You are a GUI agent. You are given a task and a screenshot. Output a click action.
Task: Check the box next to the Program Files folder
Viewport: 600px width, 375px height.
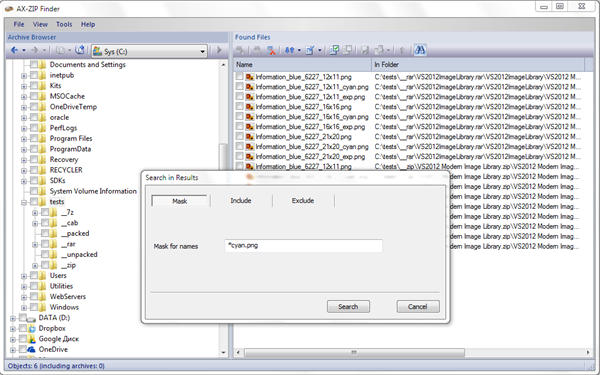point(34,139)
